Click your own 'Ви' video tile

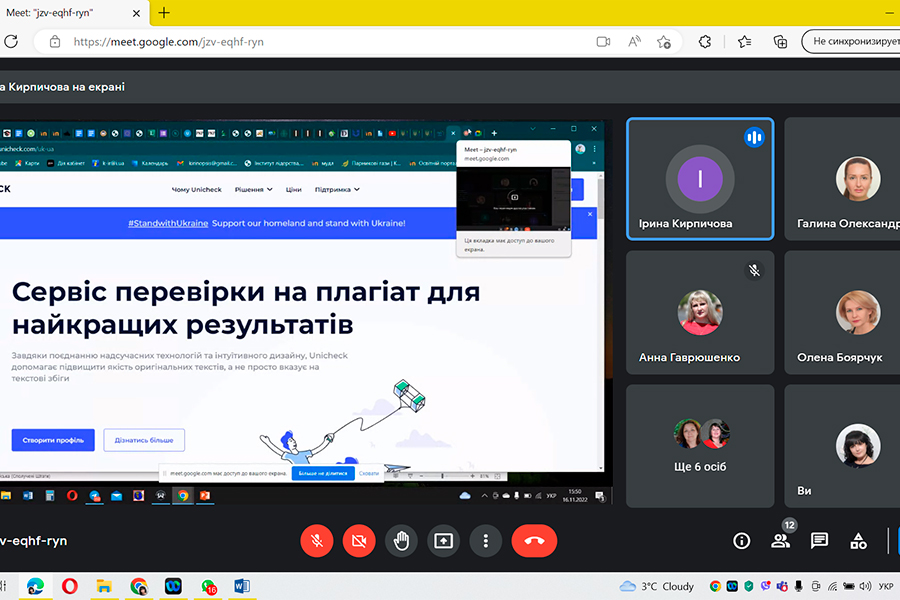point(842,446)
